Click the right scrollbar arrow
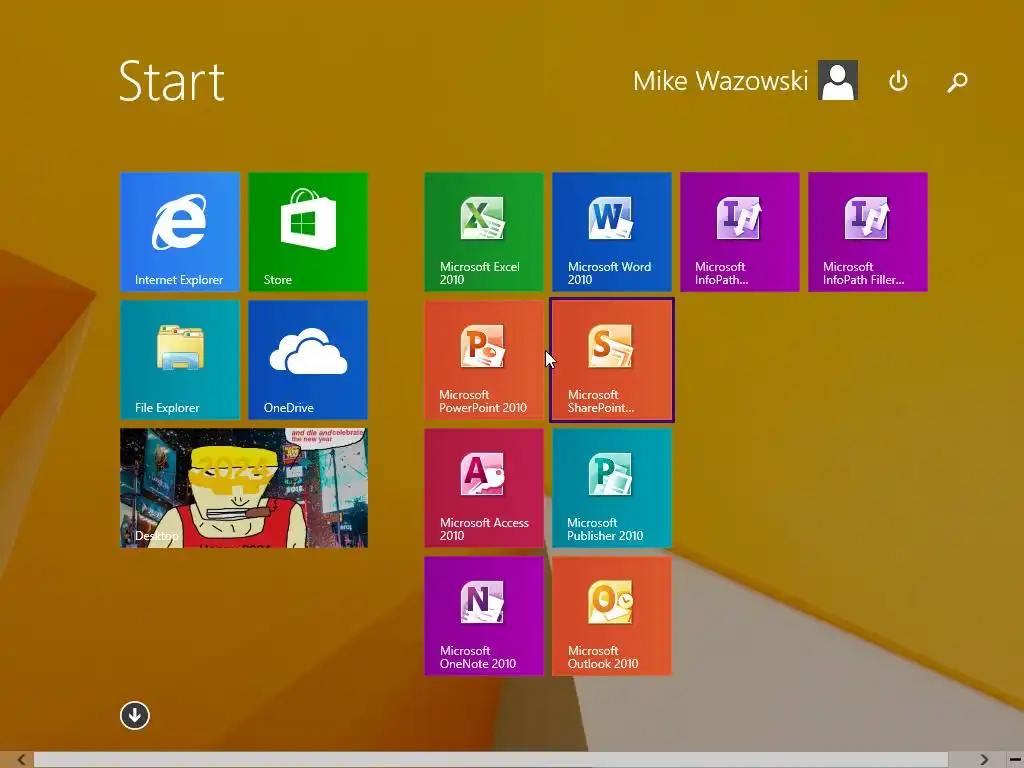The image size is (1024, 768). (984, 760)
